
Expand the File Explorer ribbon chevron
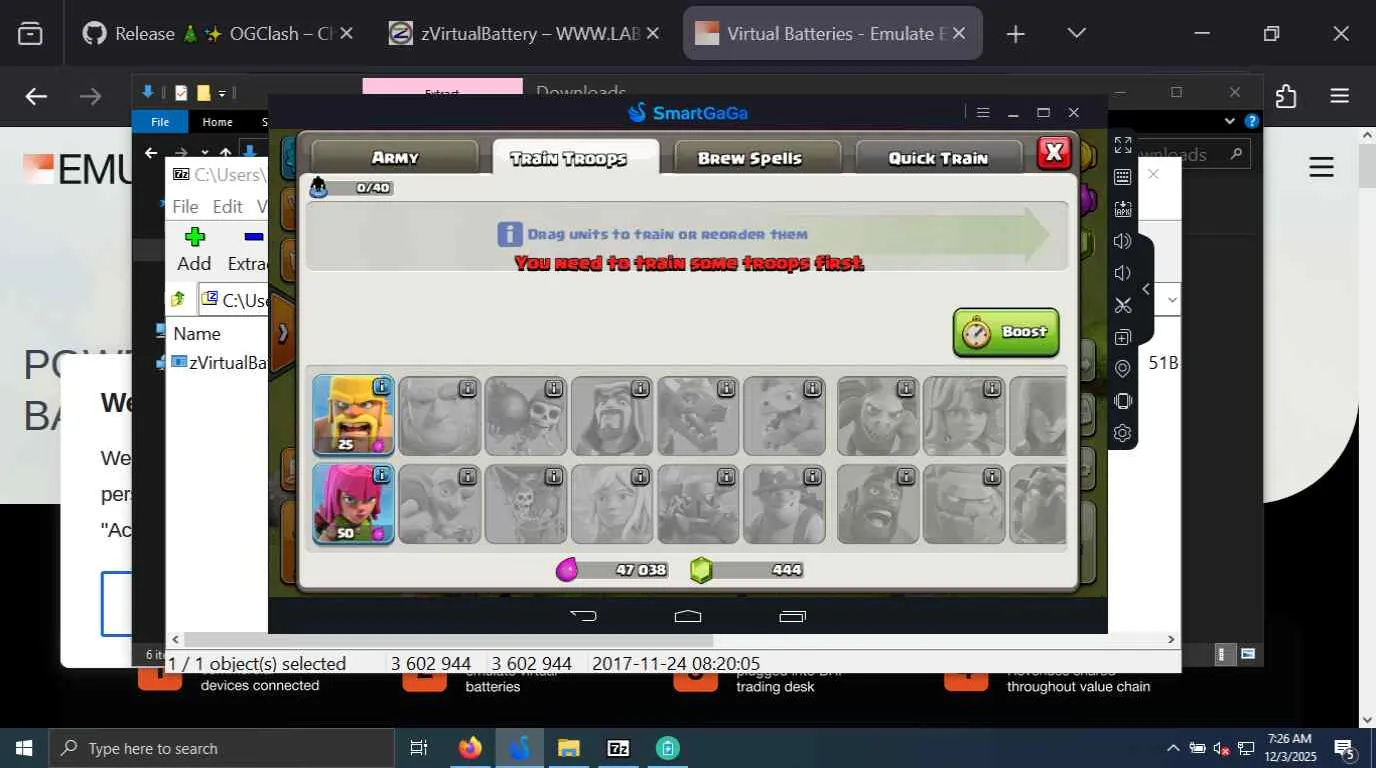pos(1230,121)
